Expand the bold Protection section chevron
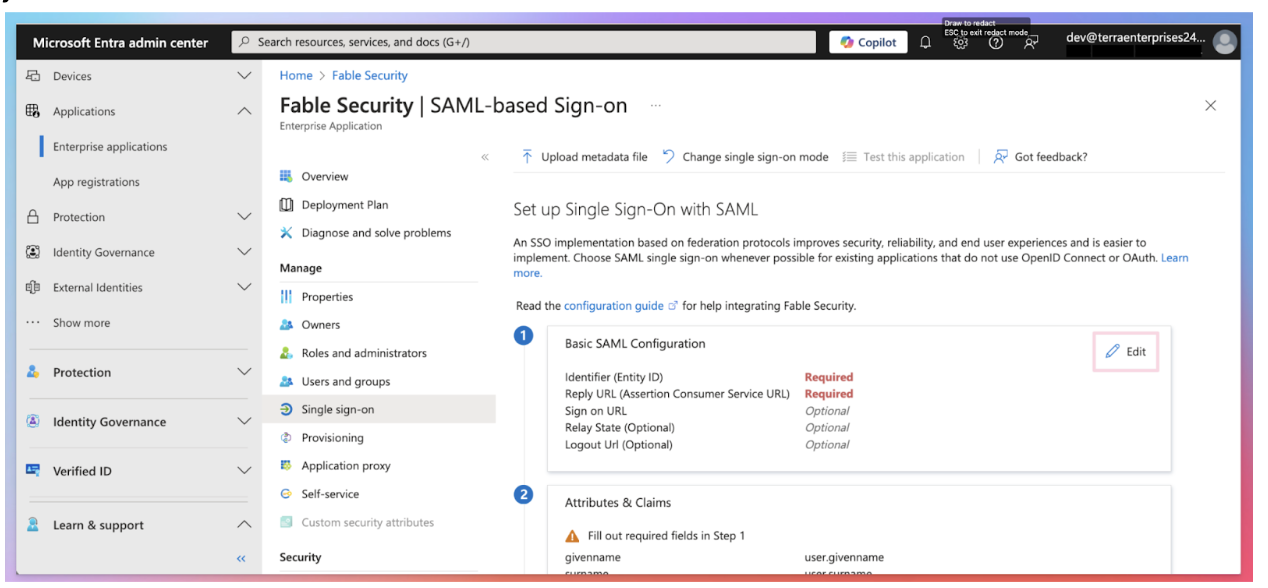The height and width of the screenshot is (588, 1268). pyautogui.click(x=243, y=372)
